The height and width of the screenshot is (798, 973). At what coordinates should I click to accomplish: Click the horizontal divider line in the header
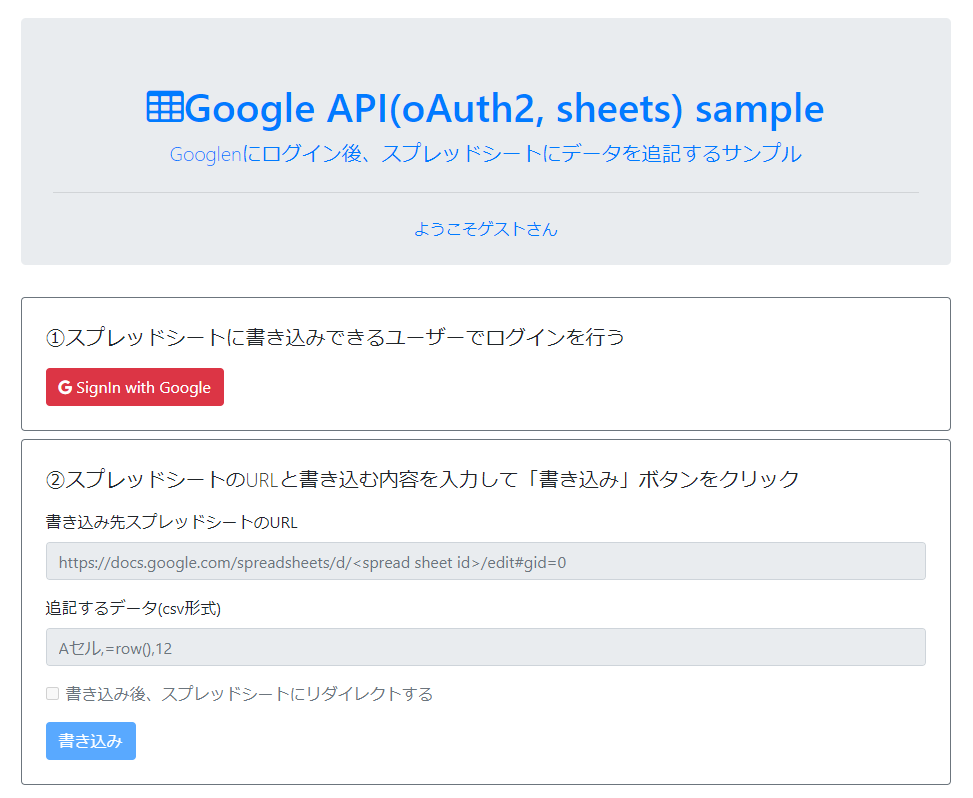coord(486,192)
